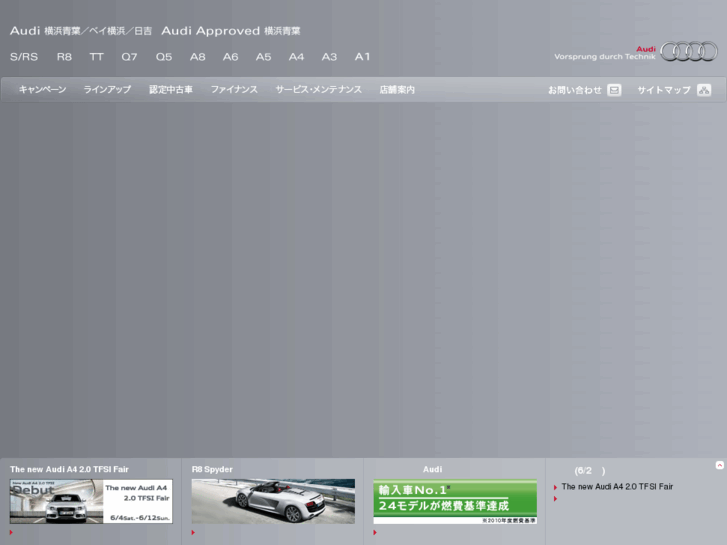Image resolution: width=727 pixels, height=545 pixels.
Task: Click the Vorsprung durch Technik slogan
Action: tap(605, 57)
